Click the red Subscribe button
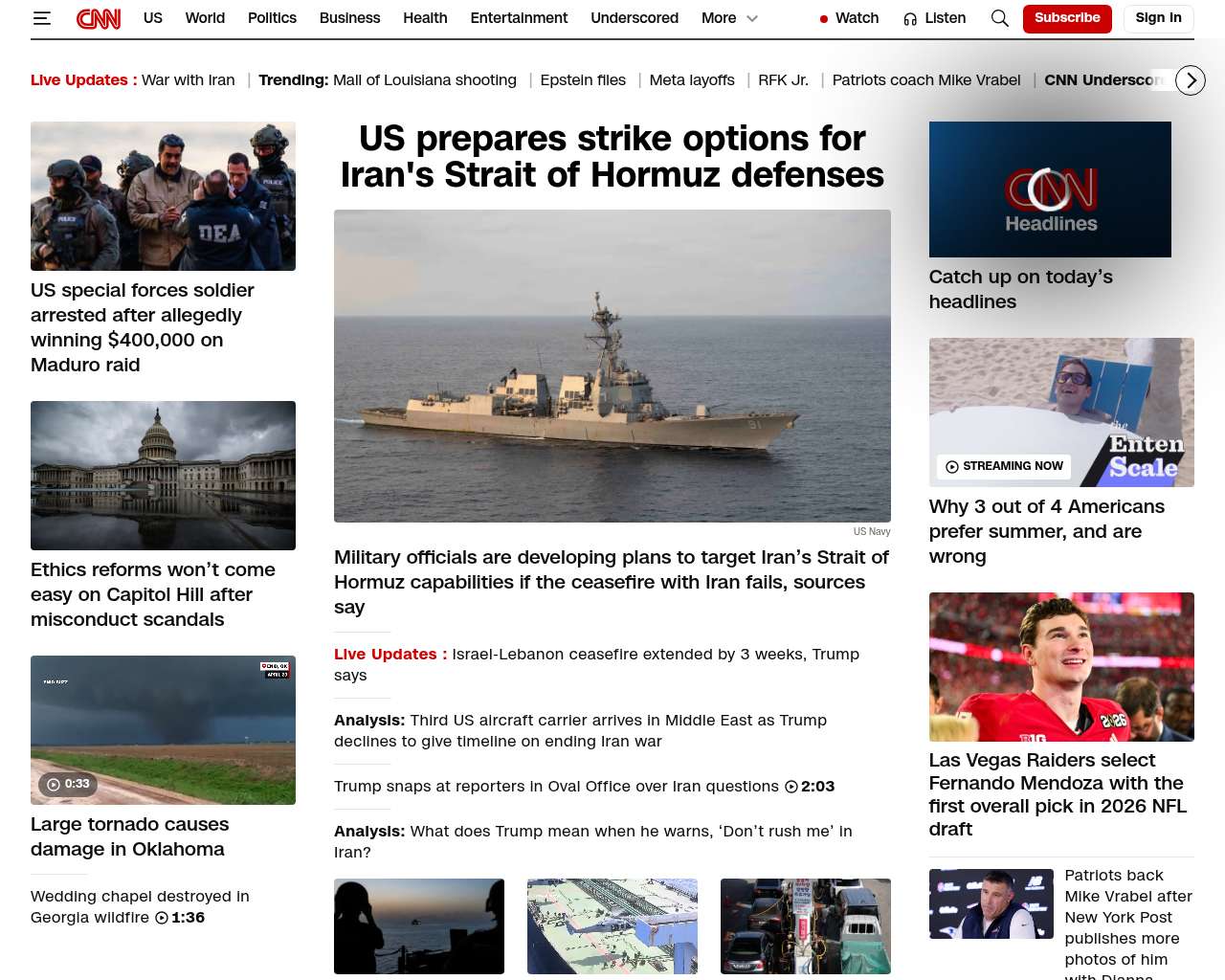Viewport: 1225px width, 980px height. pos(1066,18)
